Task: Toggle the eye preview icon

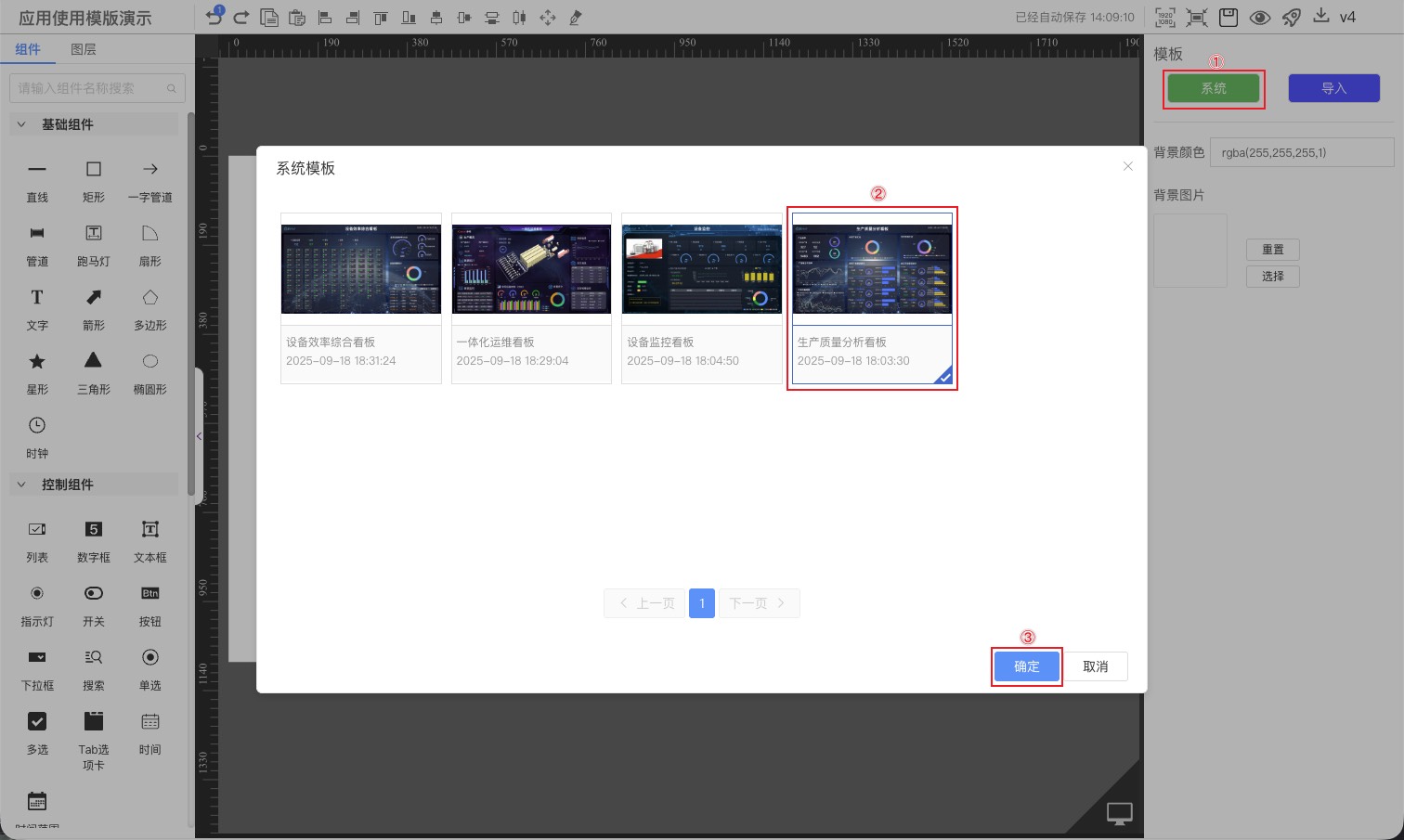Action: pyautogui.click(x=1259, y=18)
